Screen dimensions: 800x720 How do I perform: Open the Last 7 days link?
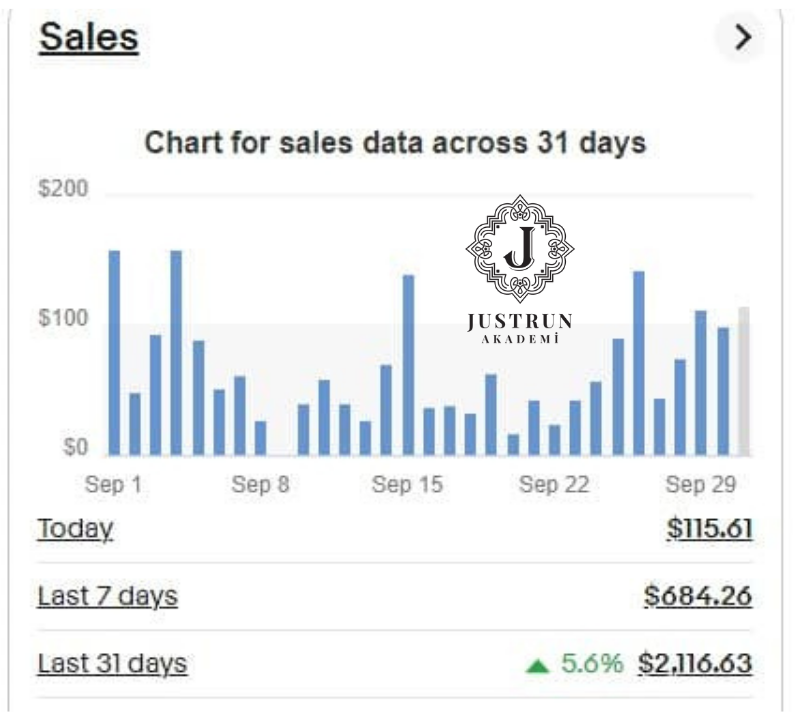click(x=107, y=596)
